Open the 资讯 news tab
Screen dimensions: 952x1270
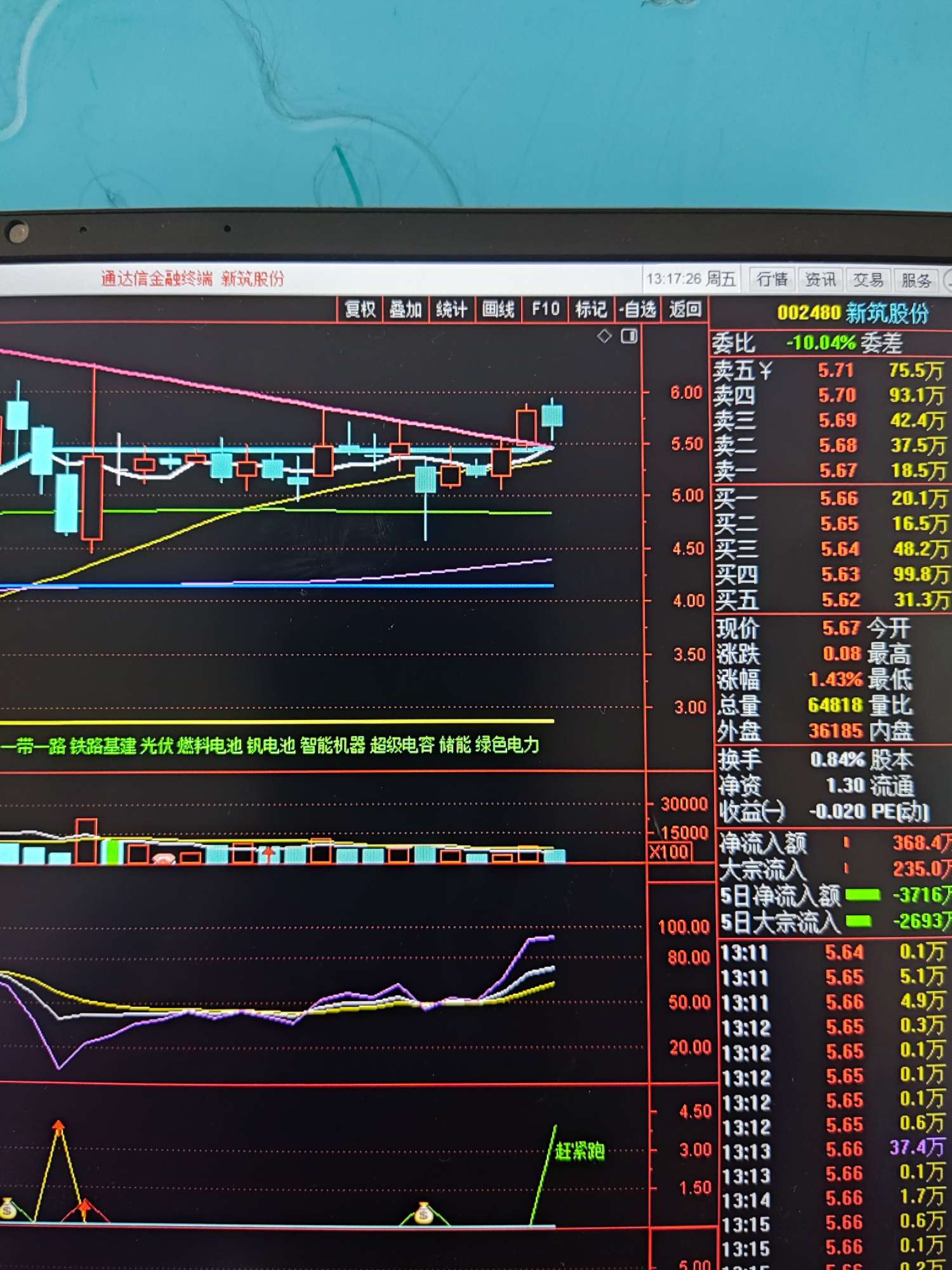tap(821, 279)
